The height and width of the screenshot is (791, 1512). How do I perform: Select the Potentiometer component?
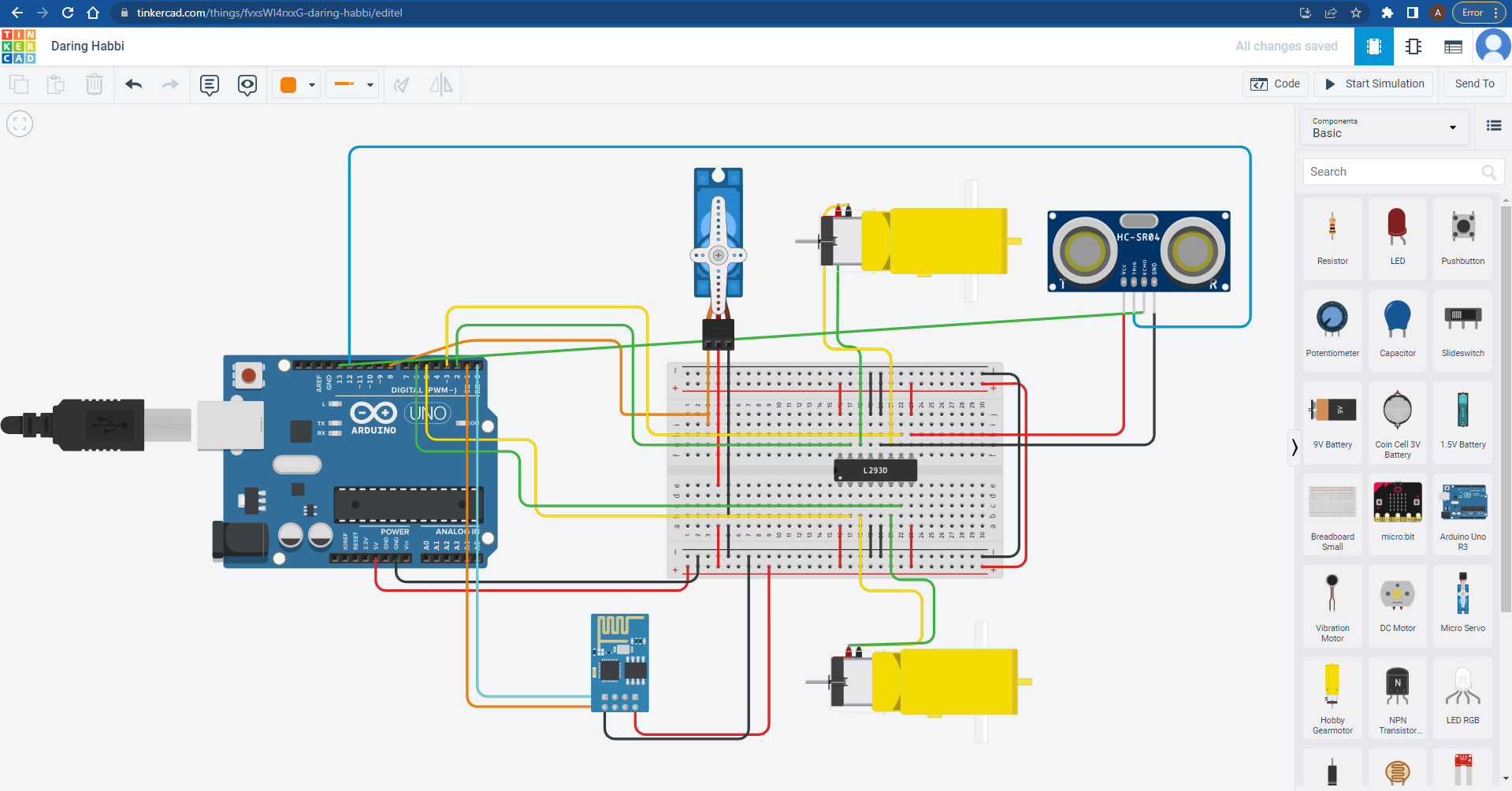click(x=1332, y=330)
